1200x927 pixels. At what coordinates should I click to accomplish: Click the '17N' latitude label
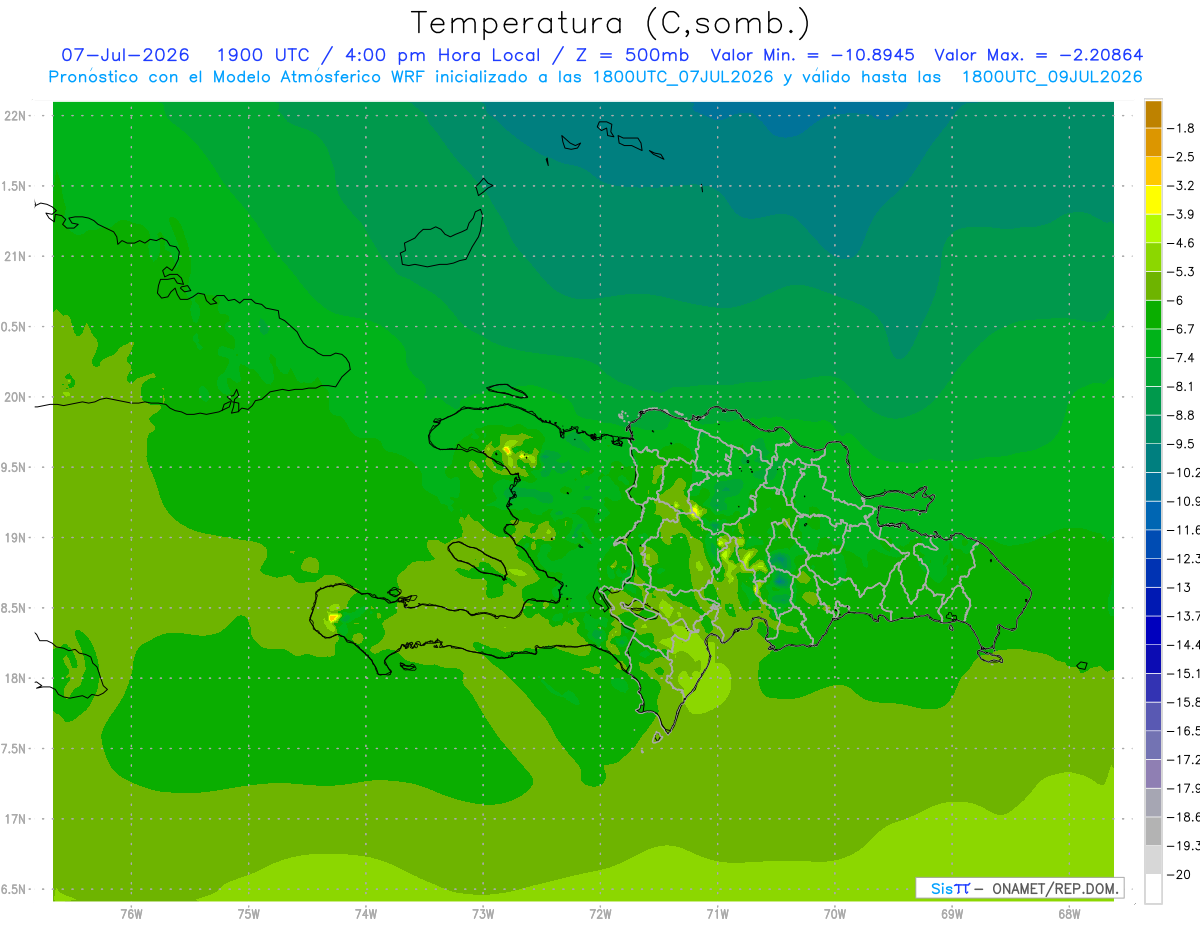(15, 819)
